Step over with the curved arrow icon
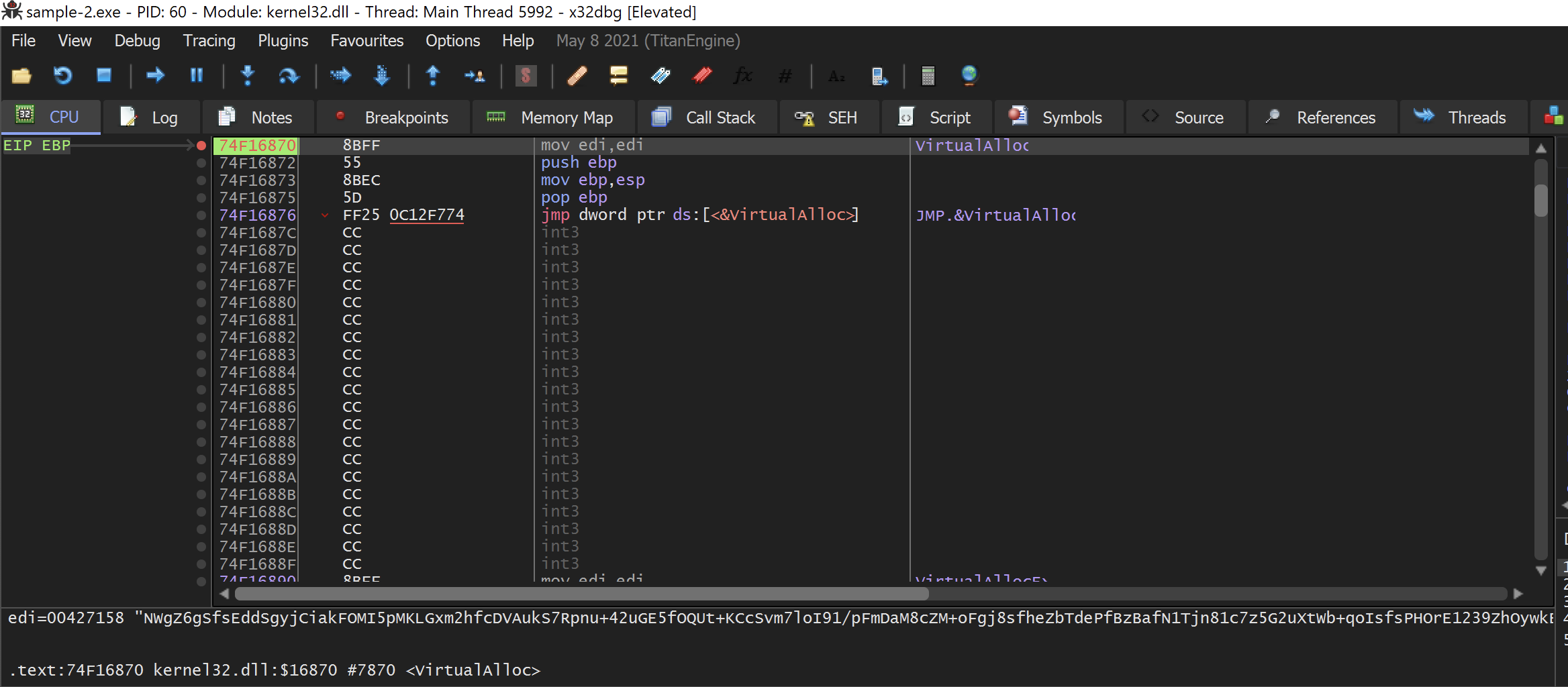 289,76
